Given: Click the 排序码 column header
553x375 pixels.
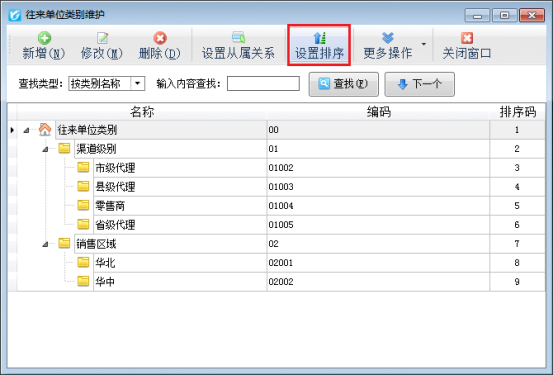Looking at the screenshot, I should (x=517, y=112).
